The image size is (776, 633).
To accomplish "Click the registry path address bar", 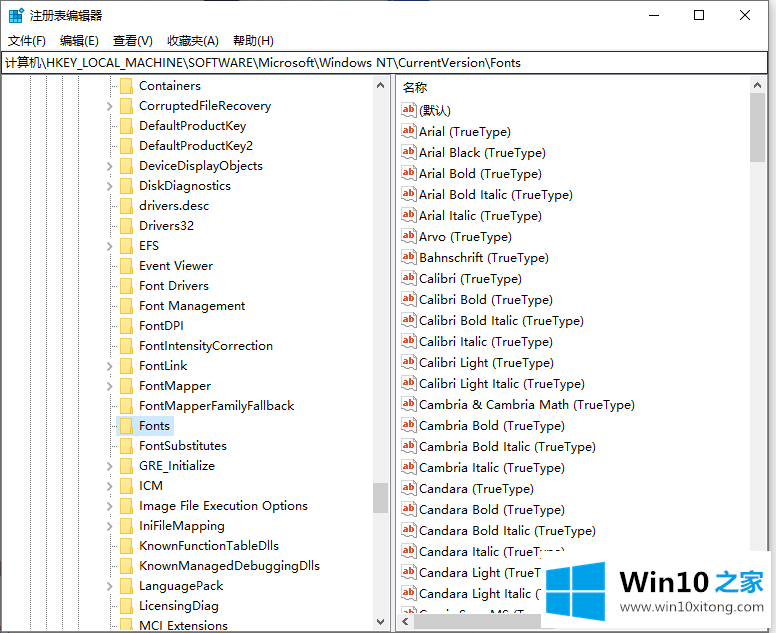I will pos(384,63).
